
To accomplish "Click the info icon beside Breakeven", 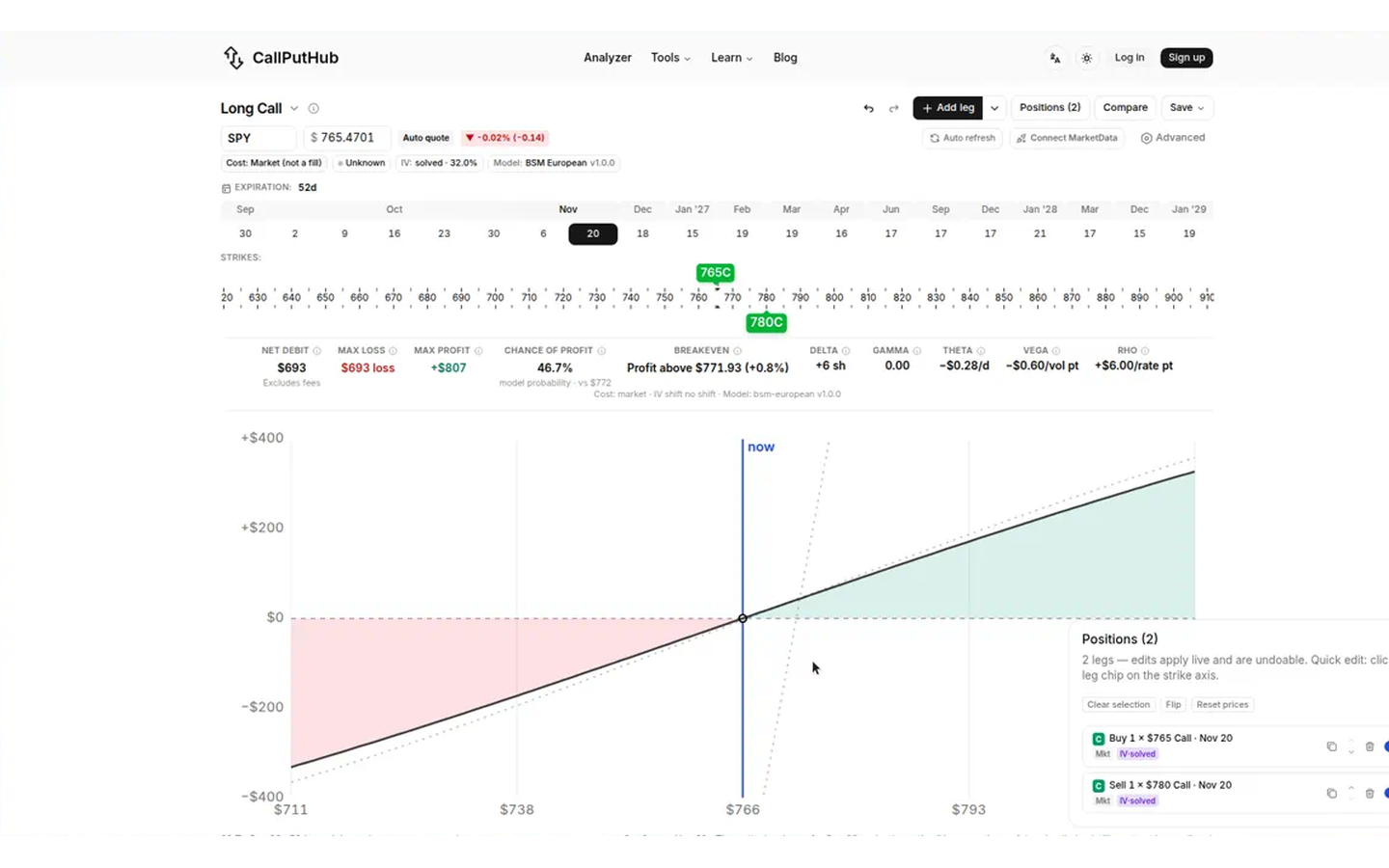I will (x=738, y=351).
